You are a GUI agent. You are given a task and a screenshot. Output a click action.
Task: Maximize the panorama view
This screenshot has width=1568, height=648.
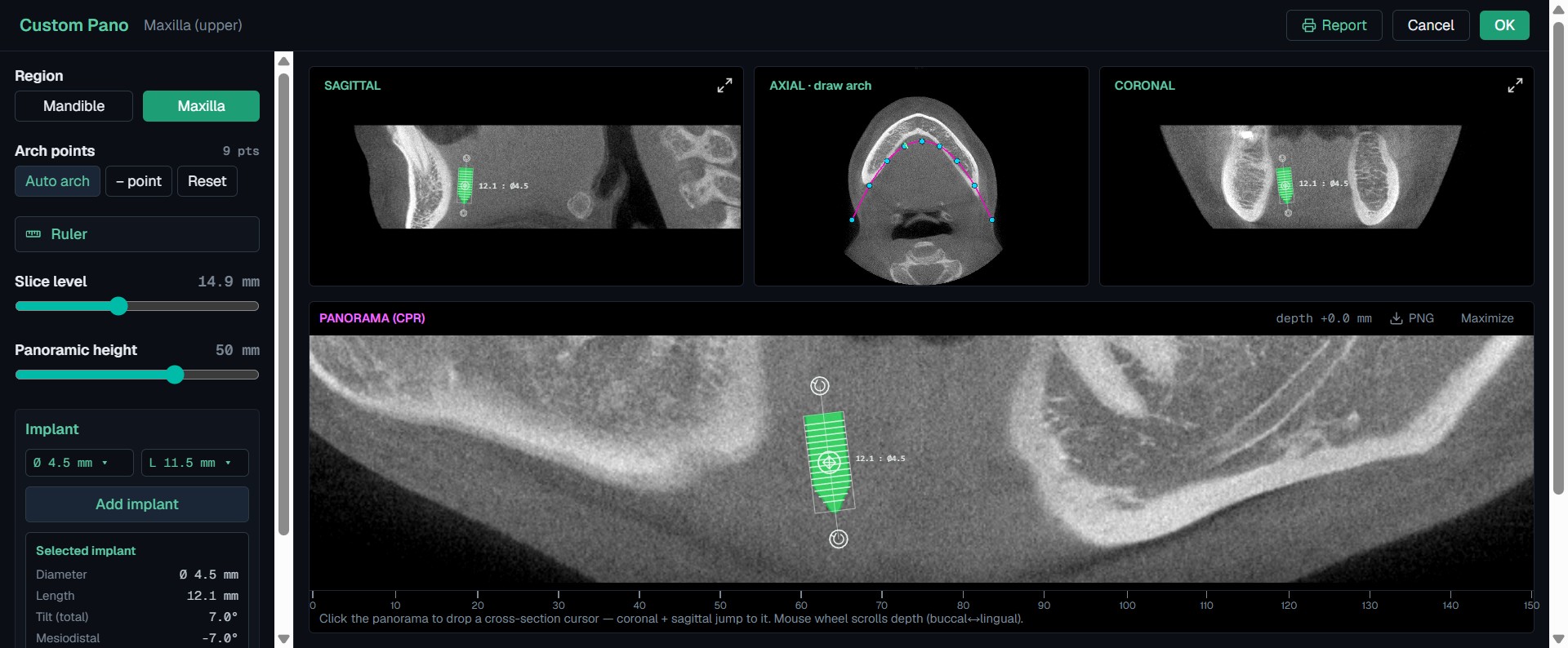point(1487,318)
